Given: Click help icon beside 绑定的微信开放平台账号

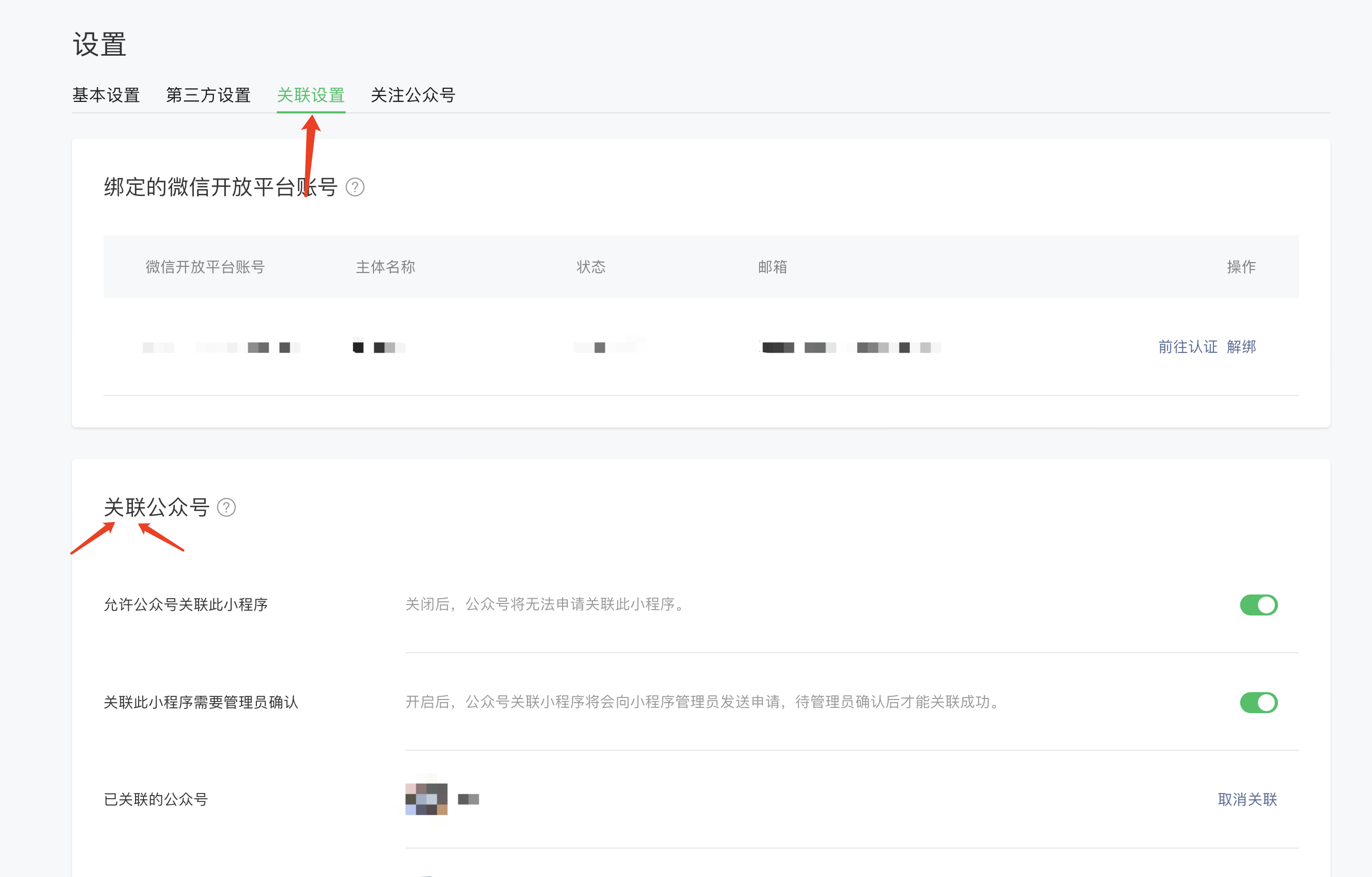Looking at the screenshot, I should pyautogui.click(x=355, y=187).
